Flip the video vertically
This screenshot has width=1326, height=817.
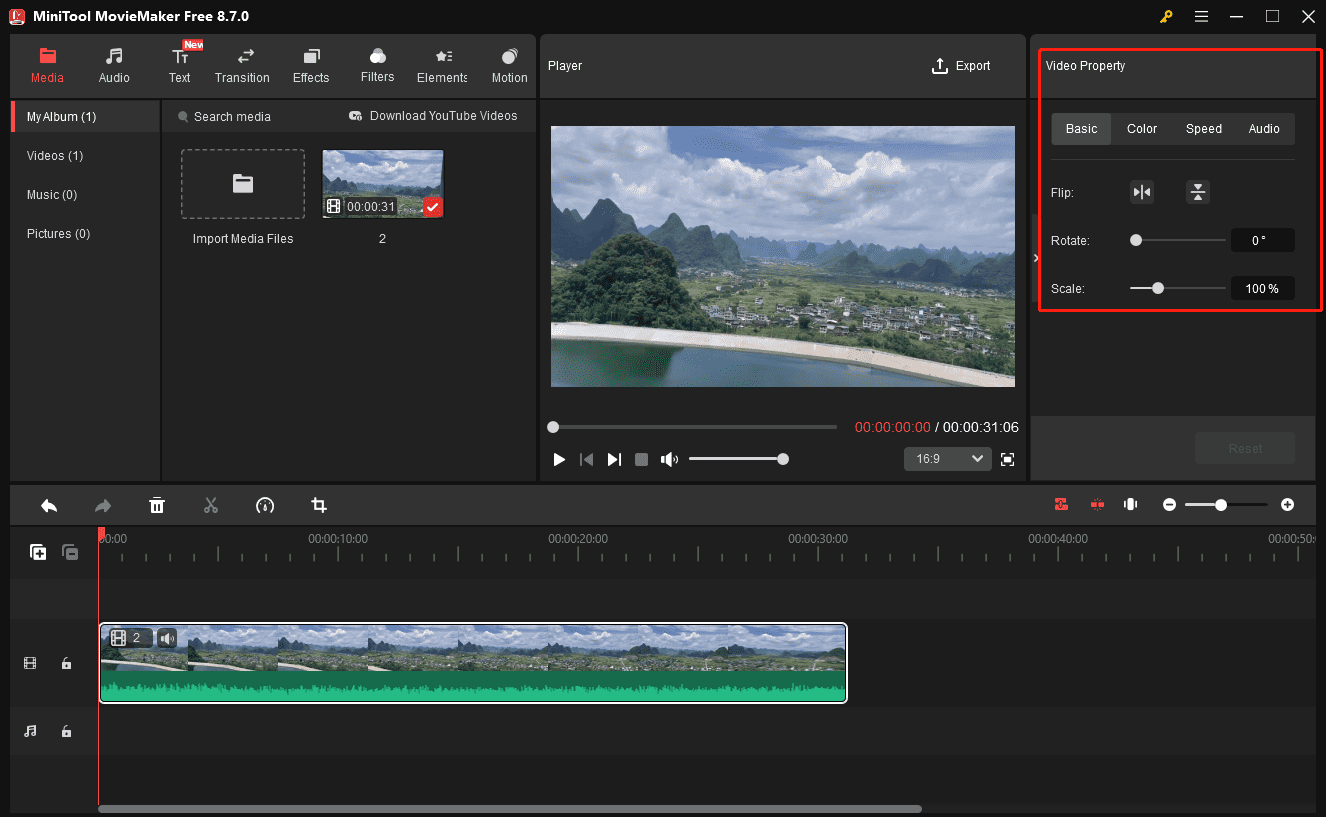pyautogui.click(x=1198, y=192)
